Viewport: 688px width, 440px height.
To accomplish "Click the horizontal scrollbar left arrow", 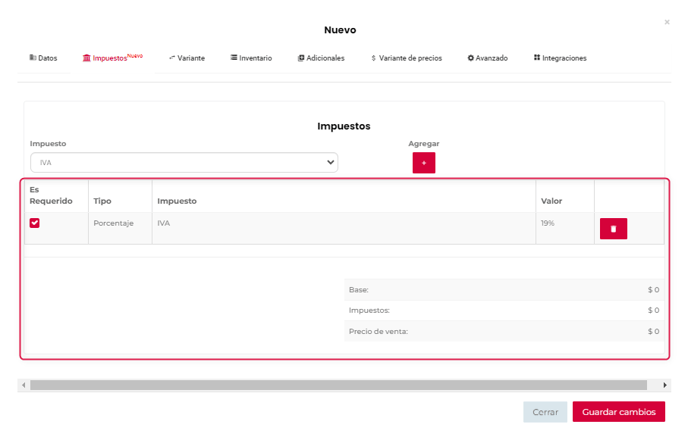I will (x=23, y=385).
